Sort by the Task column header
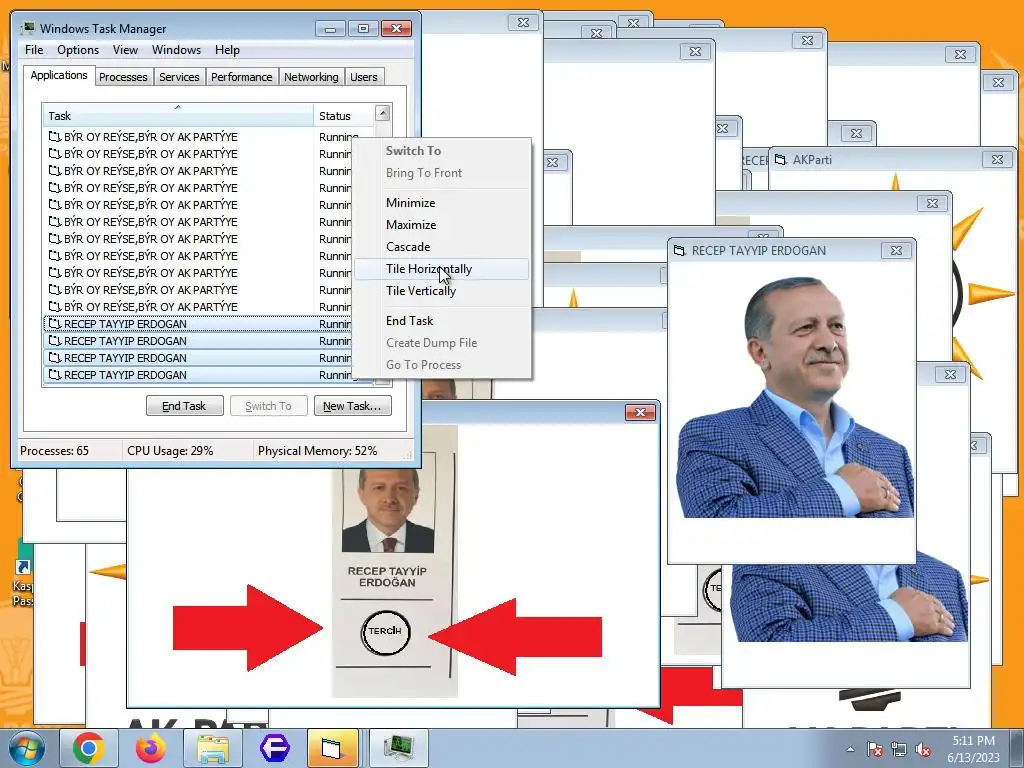This screenshot has height=768, width=1024. point(178,116)
